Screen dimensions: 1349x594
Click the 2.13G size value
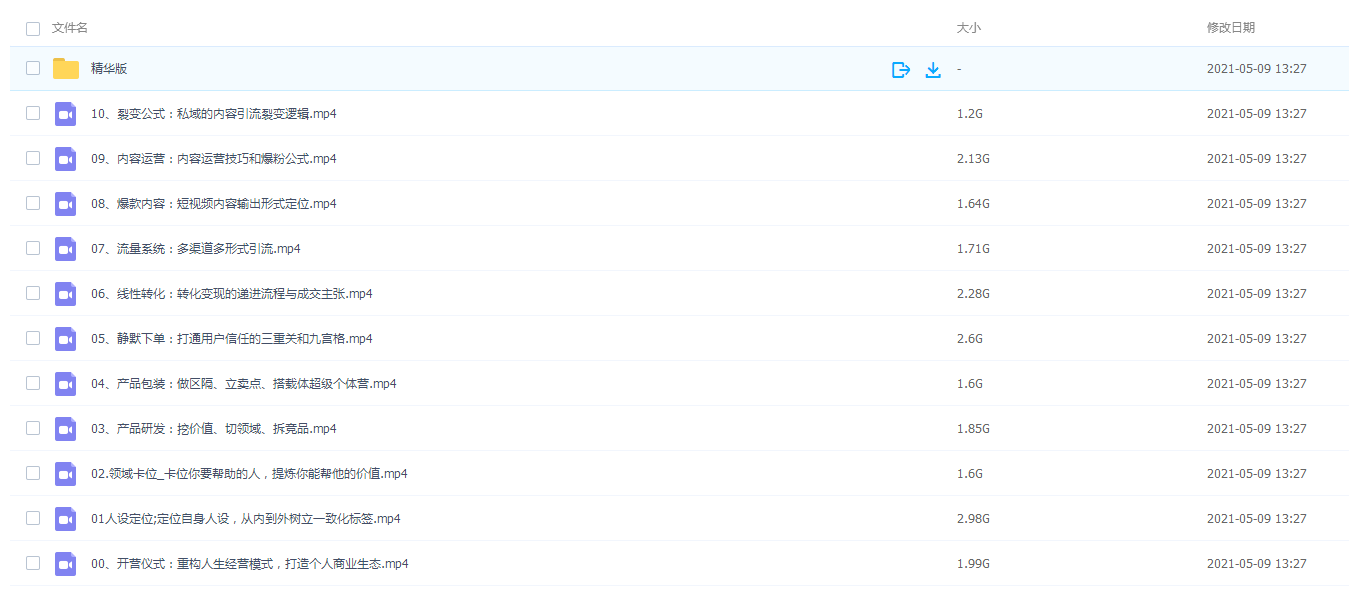pos(973,159)
